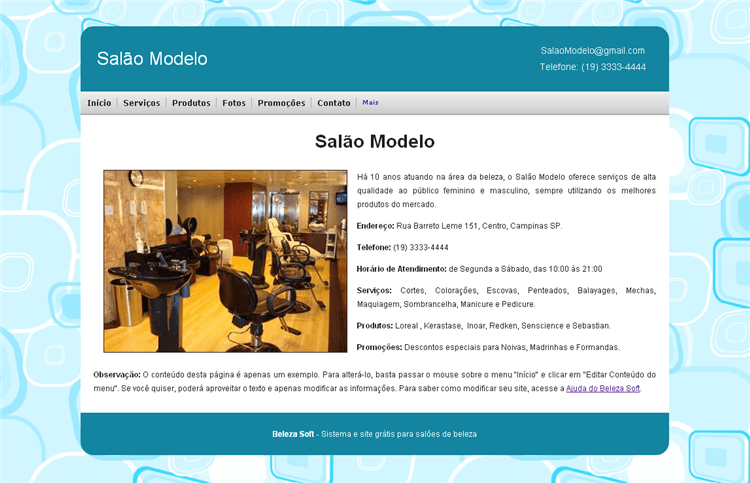Screen dimensions: 750x483
Task: Click the Salão Modelo header logo text
Action: tap(152, 59)
